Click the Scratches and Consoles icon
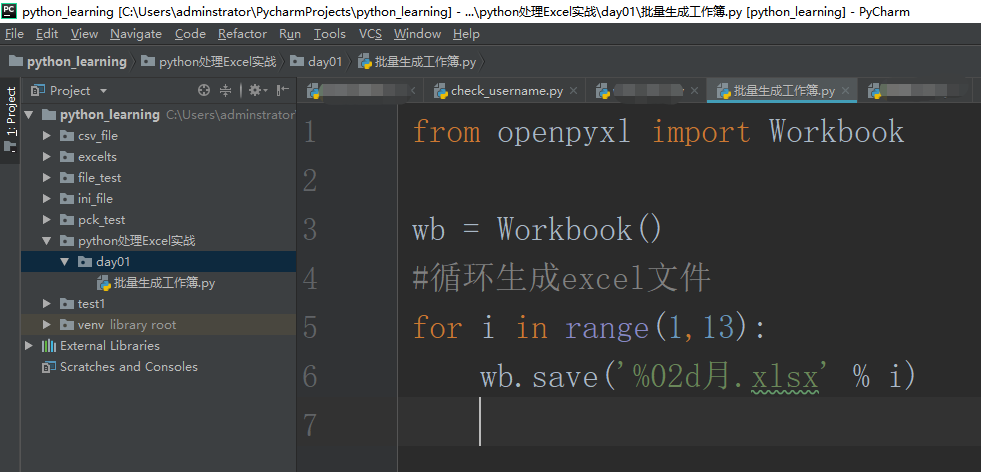Viewport: 981px width, 472px height. [x=48, y=367]
